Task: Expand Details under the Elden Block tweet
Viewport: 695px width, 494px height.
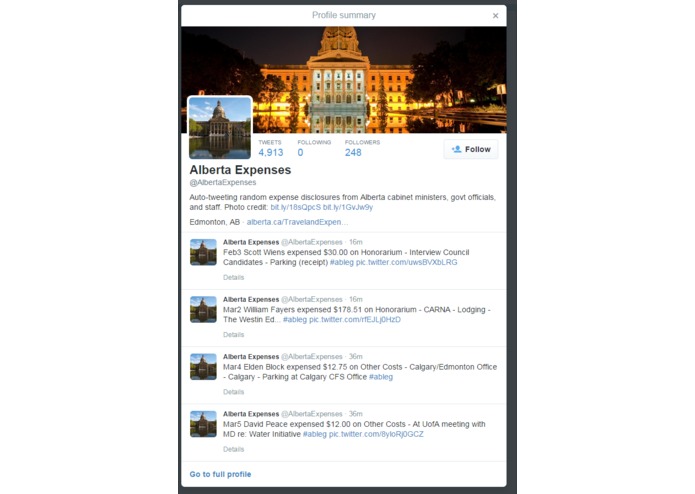Action: [234, 392]
